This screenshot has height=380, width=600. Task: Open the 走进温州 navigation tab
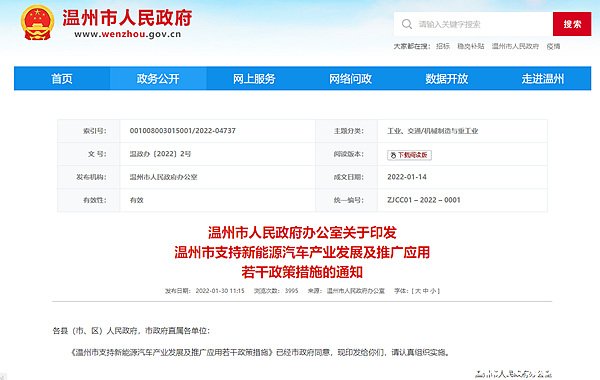coord(543,78)
